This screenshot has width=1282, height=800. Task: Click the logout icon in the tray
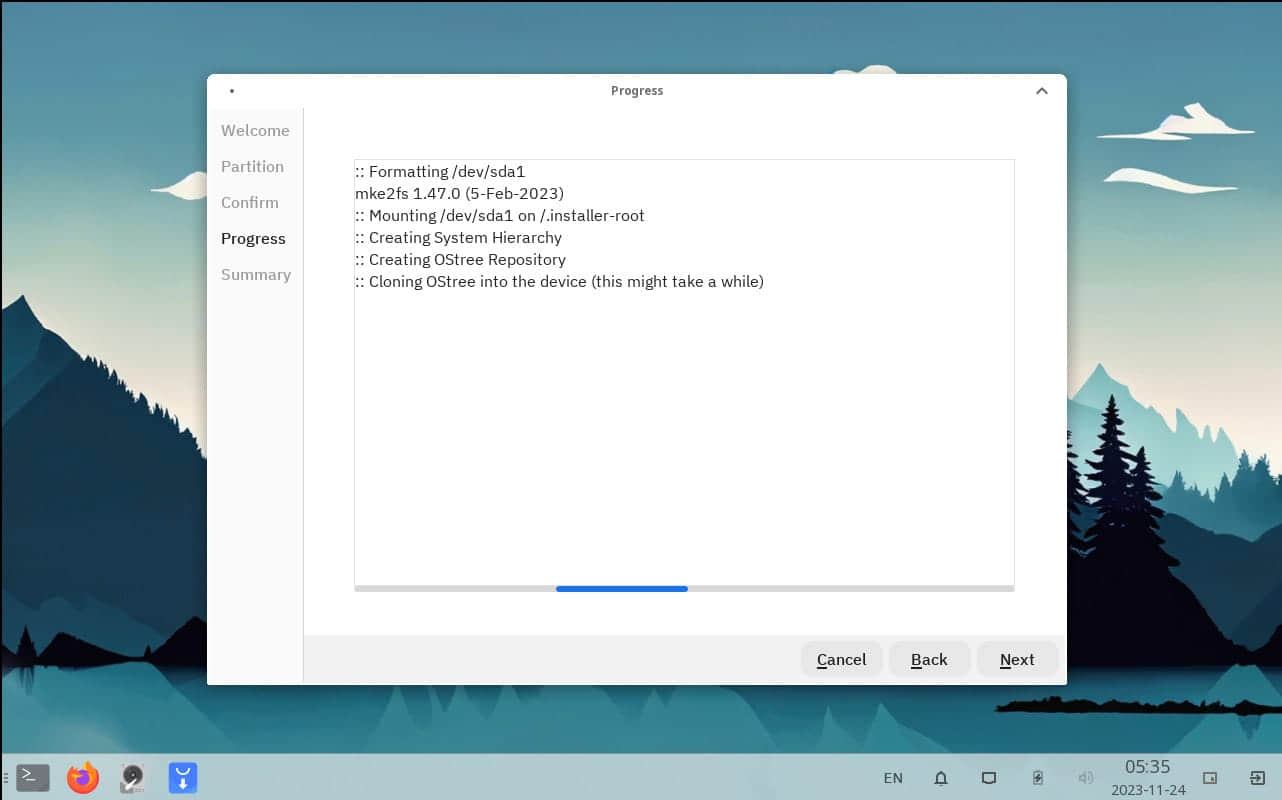pyautogui.click(x=1258, y=778)
